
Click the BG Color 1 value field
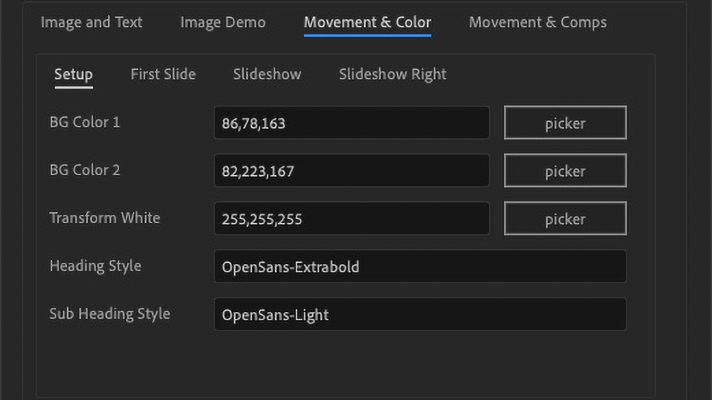pyautogui.click(x=352, y=123)
